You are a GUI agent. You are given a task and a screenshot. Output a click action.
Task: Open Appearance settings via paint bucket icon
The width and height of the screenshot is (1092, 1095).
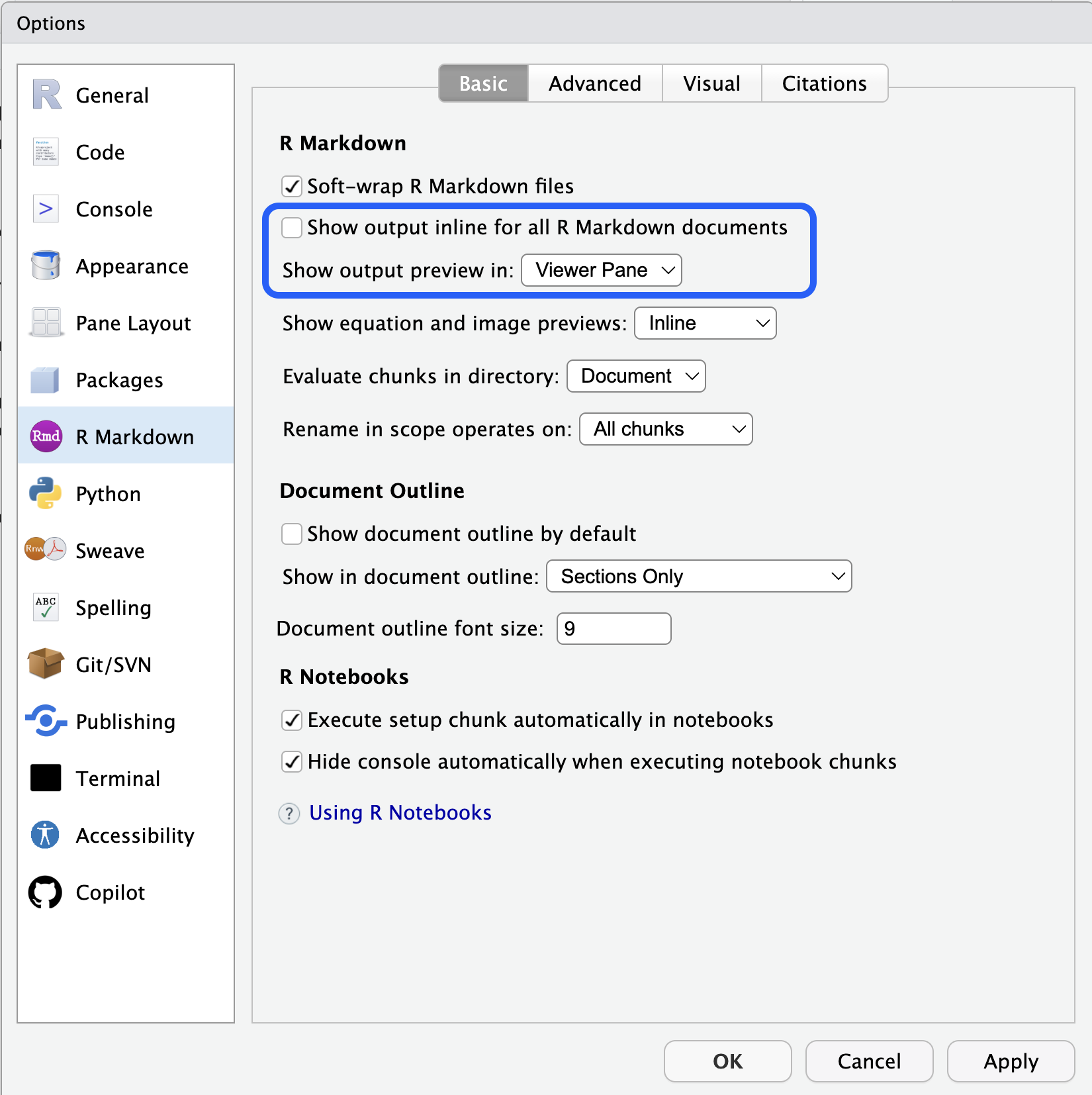45,265
